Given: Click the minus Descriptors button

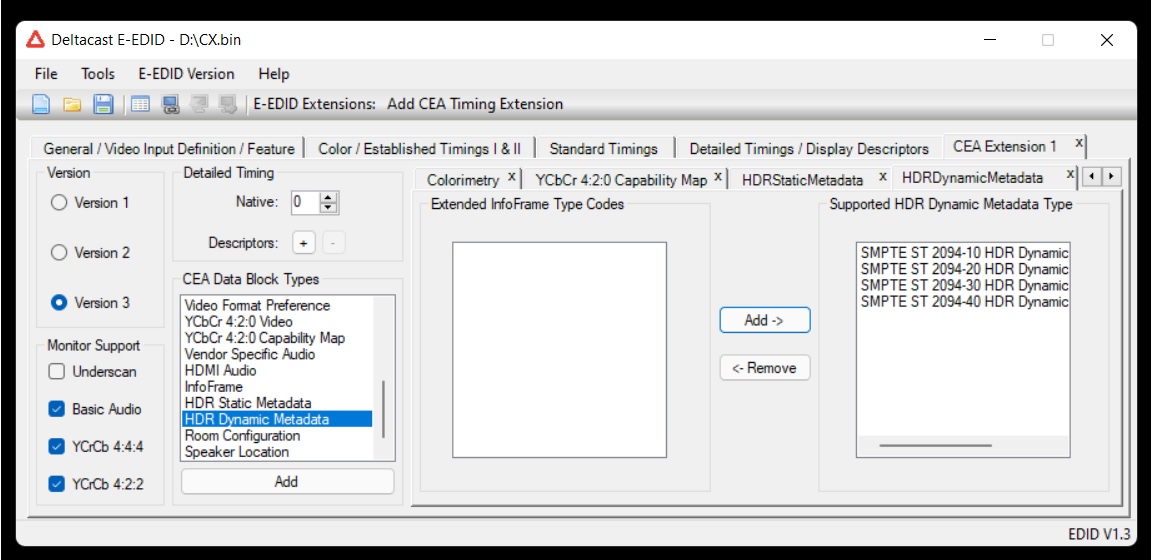Looking at the screenshot, I should point(333,243).
